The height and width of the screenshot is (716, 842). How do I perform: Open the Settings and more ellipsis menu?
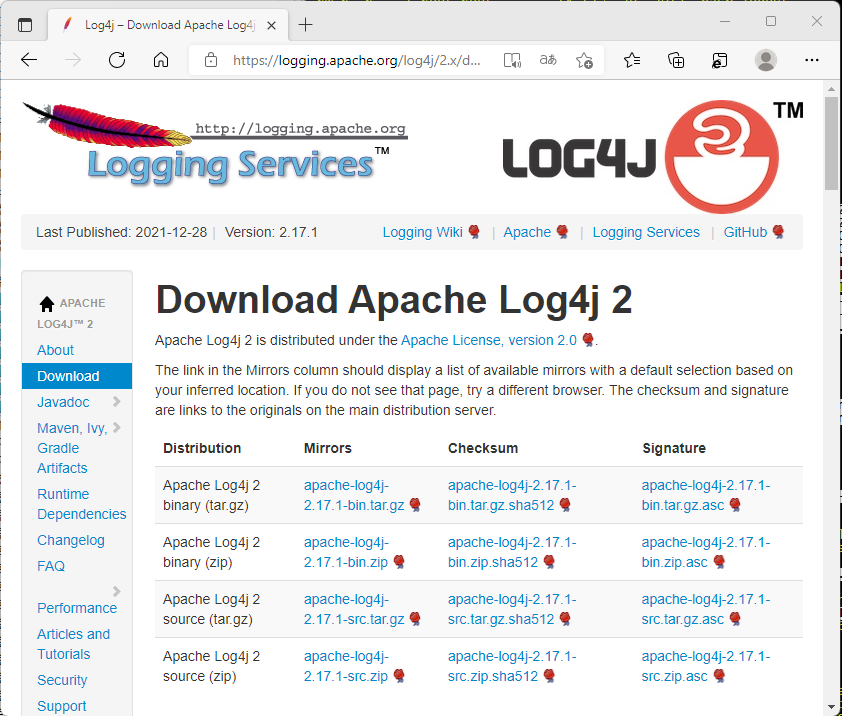tap(811, 60)
